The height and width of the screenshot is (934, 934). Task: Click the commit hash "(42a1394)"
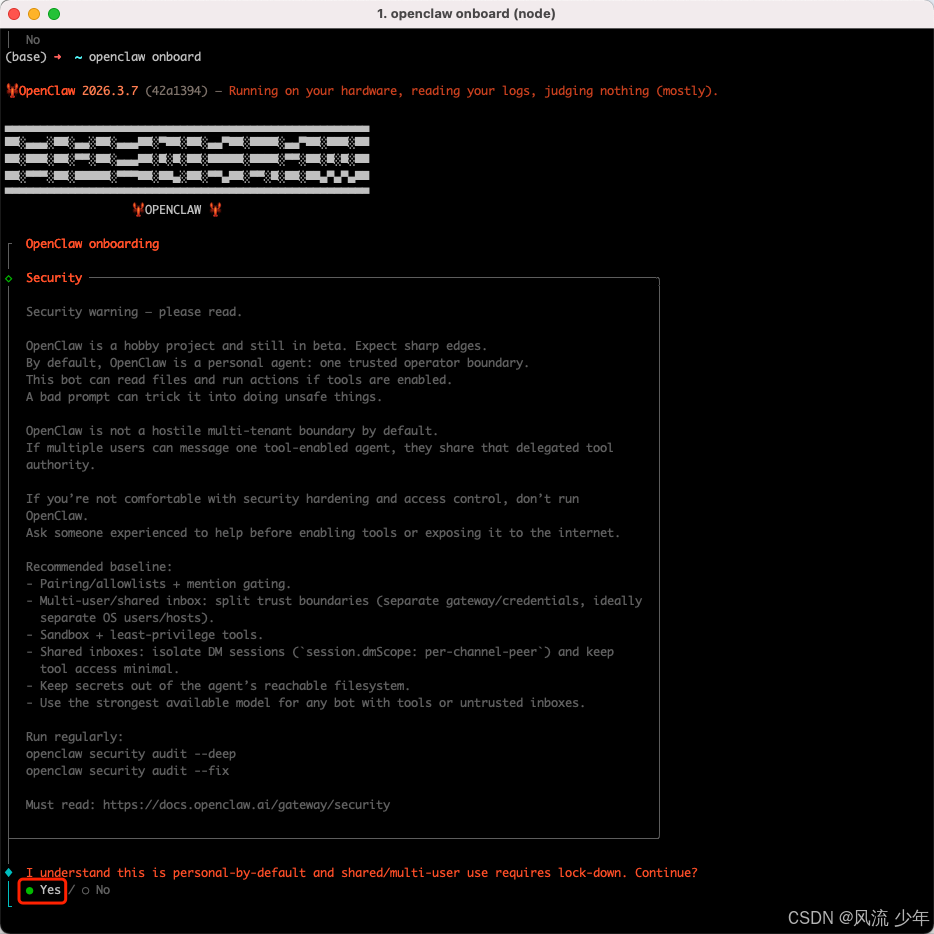pos(176,91)
